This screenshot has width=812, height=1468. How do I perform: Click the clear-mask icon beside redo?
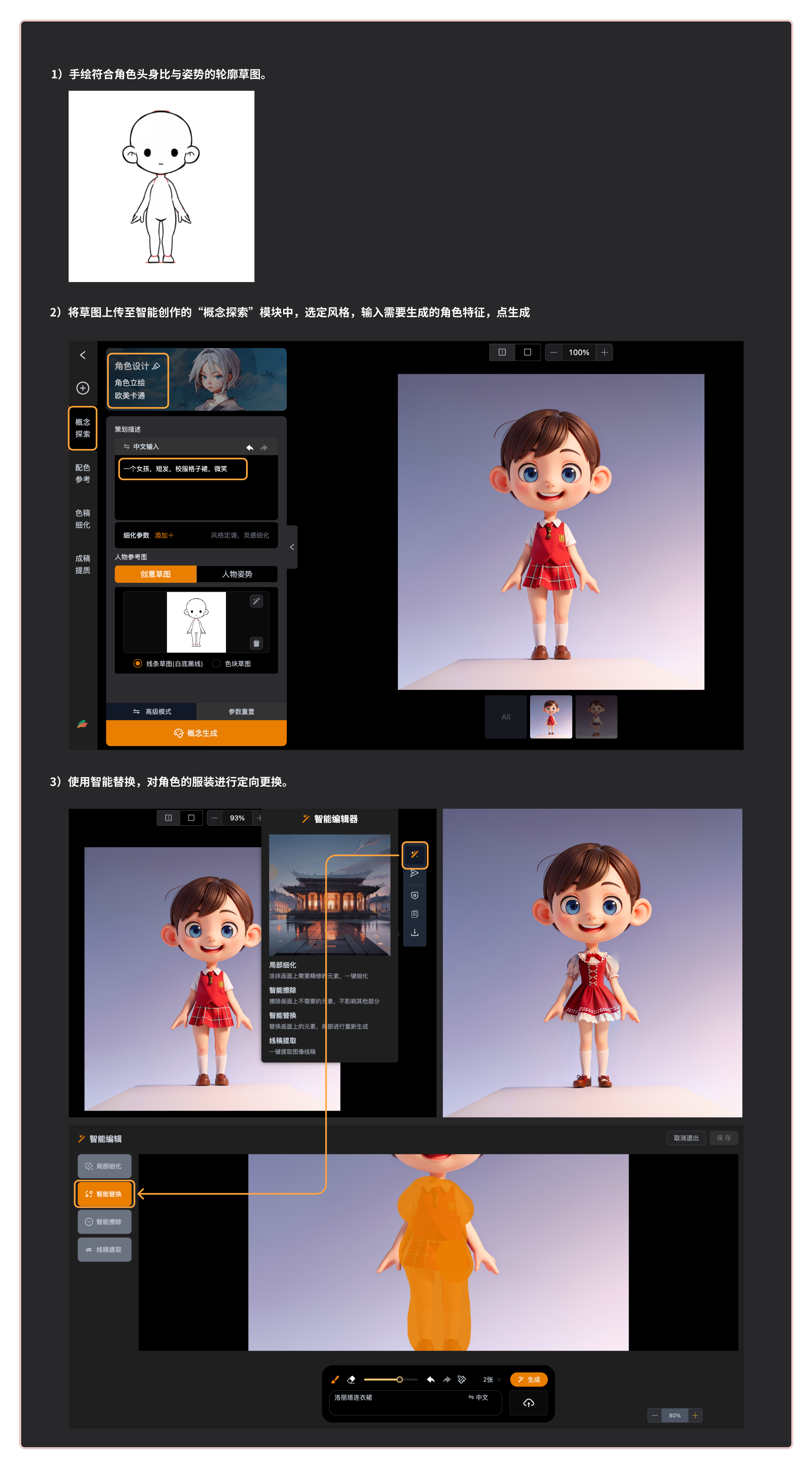coord(462,1379)
